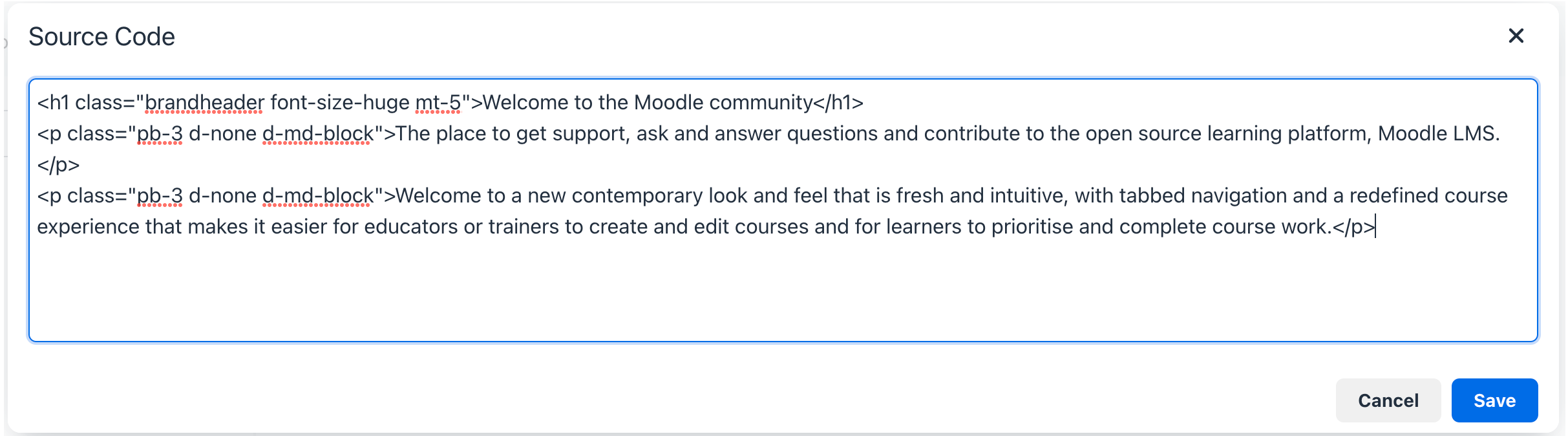Place cursor at "Moodle LMS." text
This screenshot has height=436, width=1568.
tap(1438, 133)
